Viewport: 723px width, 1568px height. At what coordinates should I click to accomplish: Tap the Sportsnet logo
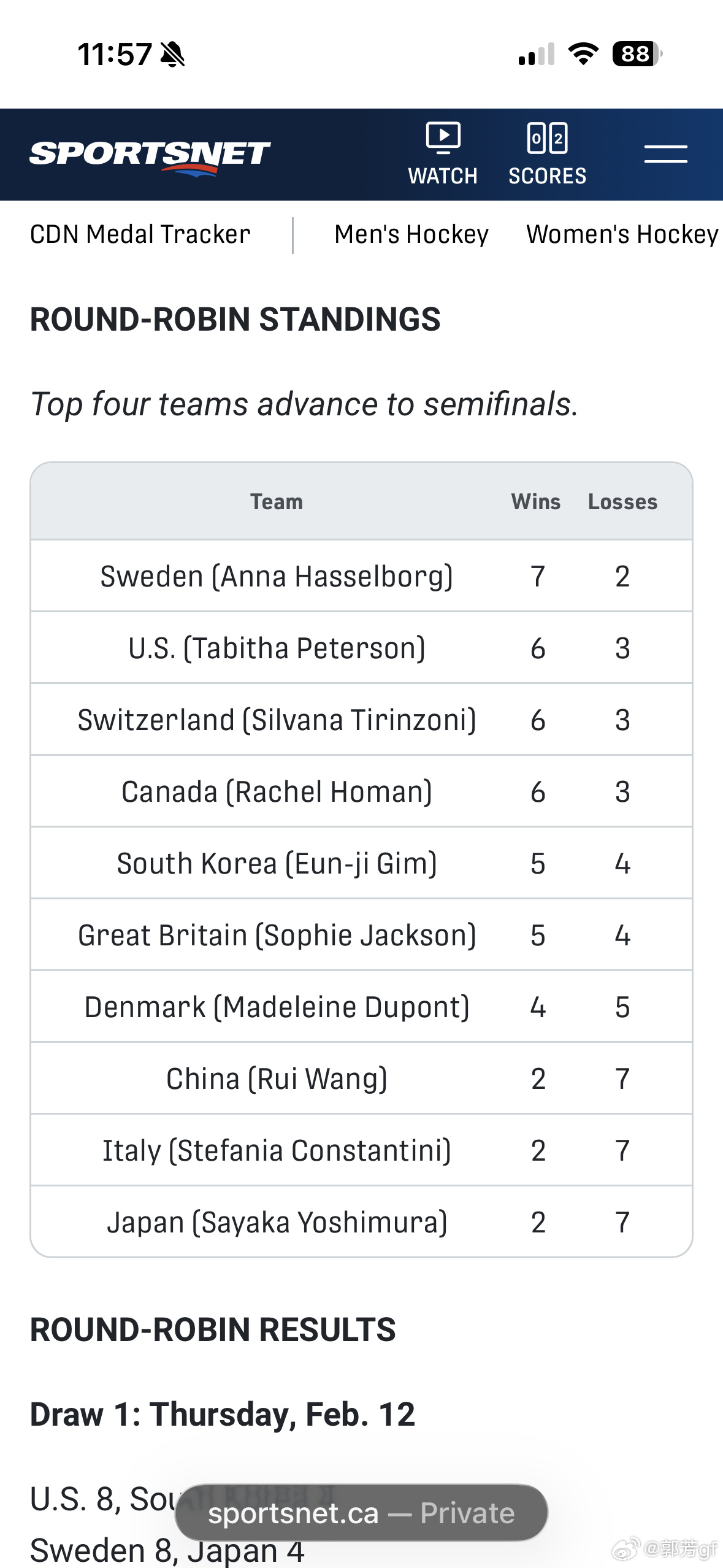(x=150, y=156)
